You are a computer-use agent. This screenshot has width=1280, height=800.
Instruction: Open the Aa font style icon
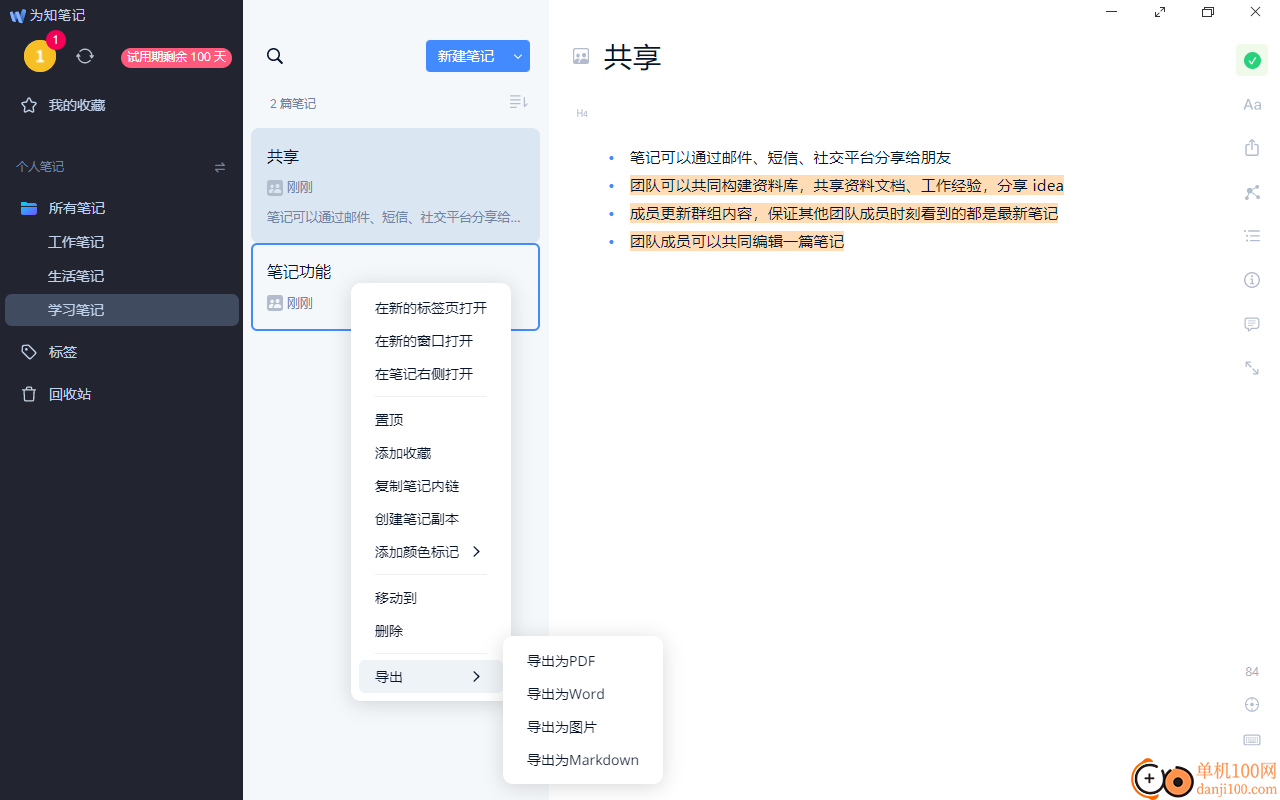click(1252, 104)
